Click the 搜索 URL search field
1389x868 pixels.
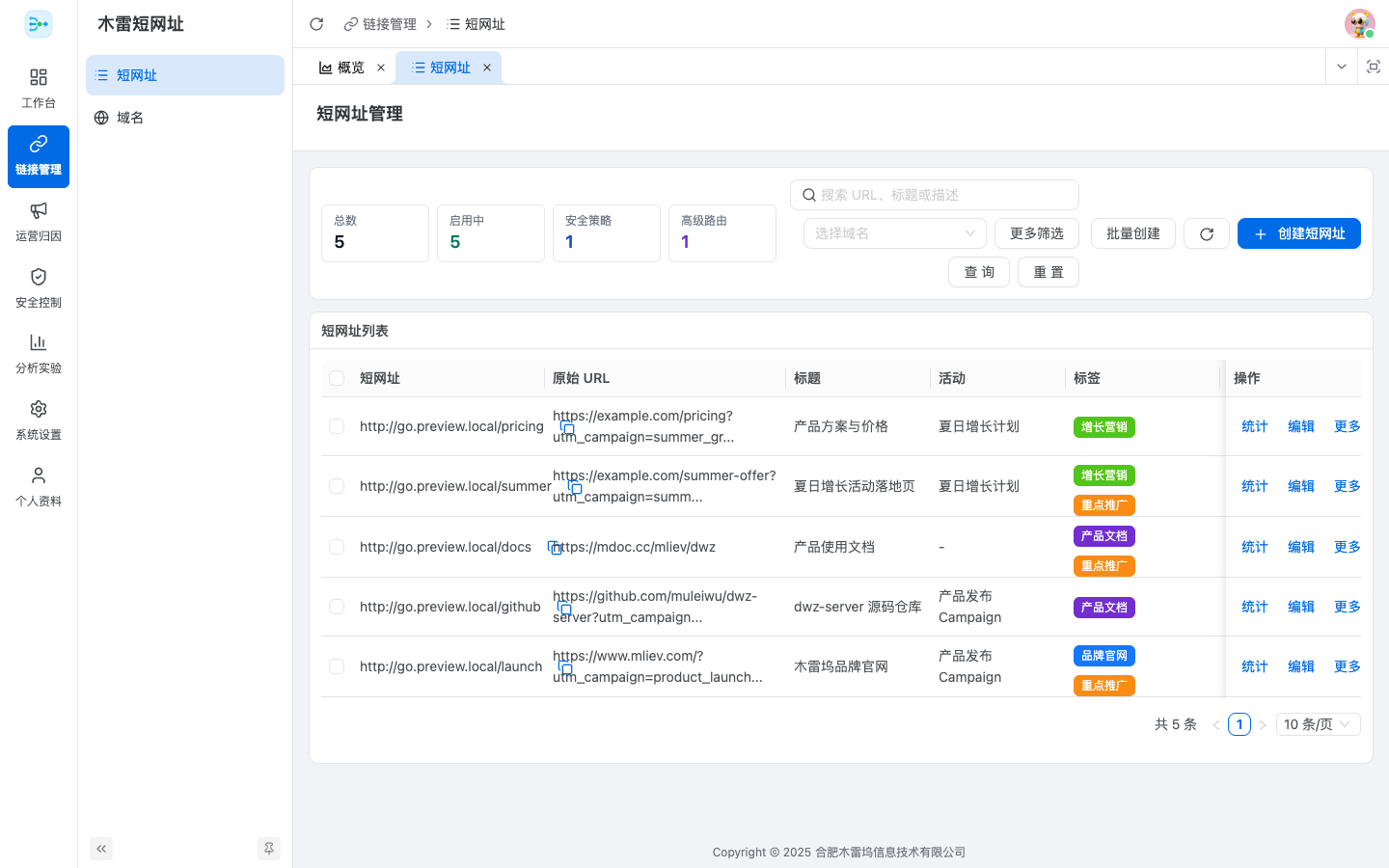(935, 195)
